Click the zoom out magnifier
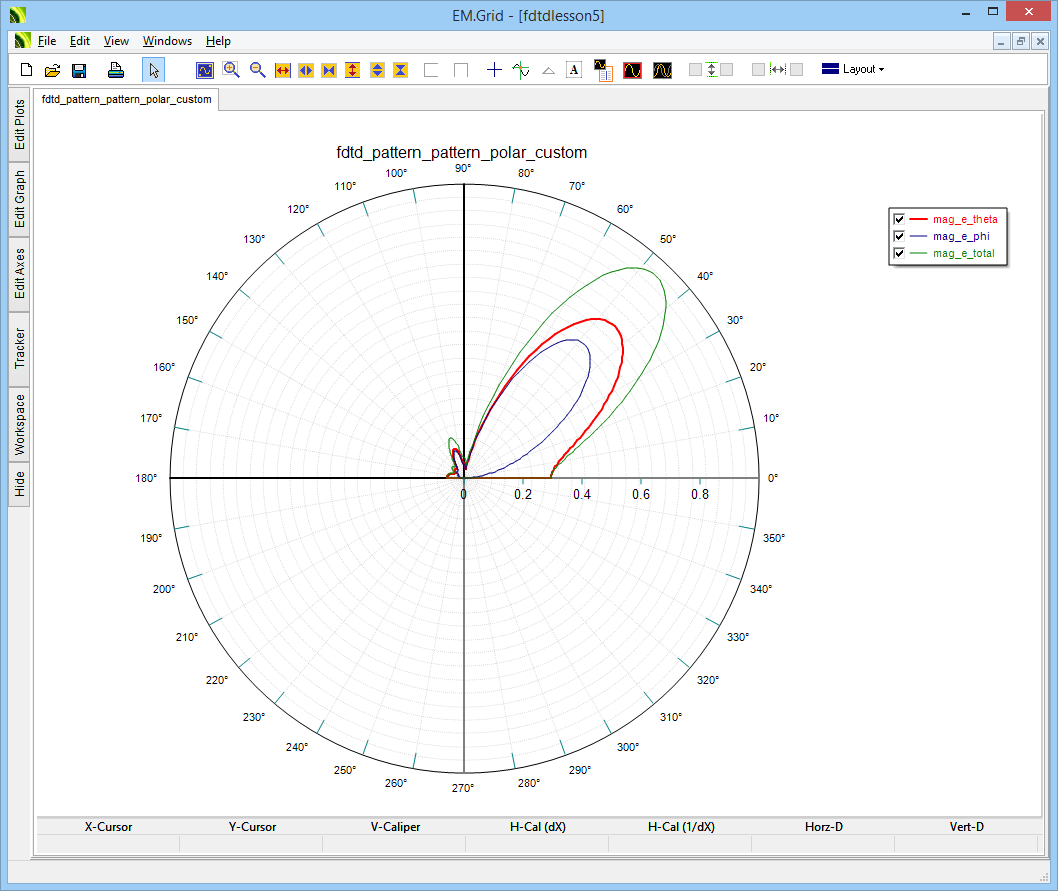Viewport: 1058px width, 891px height. click(257, 70)
